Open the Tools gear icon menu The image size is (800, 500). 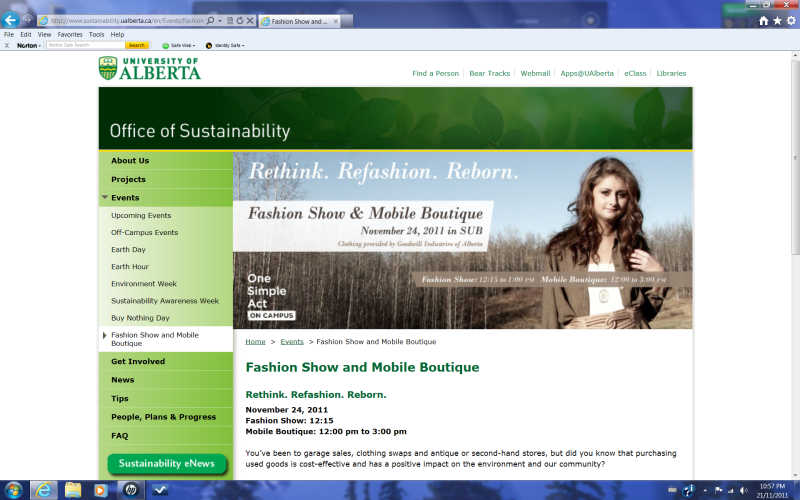coord(791,21)
